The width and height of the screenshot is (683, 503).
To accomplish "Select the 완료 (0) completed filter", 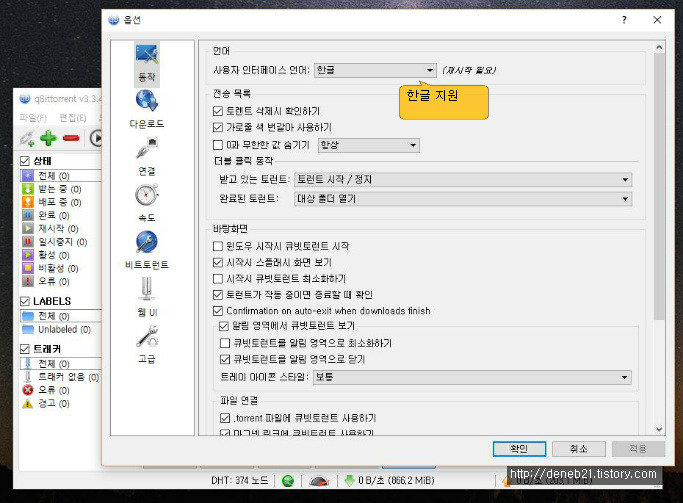I will click(x=46, y=215).
